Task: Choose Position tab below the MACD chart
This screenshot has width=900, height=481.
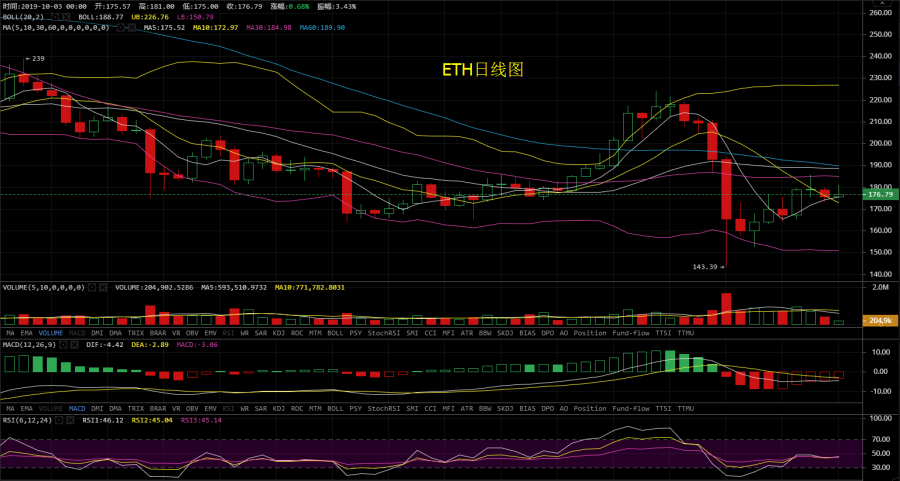Action: [x=590, y=409]
